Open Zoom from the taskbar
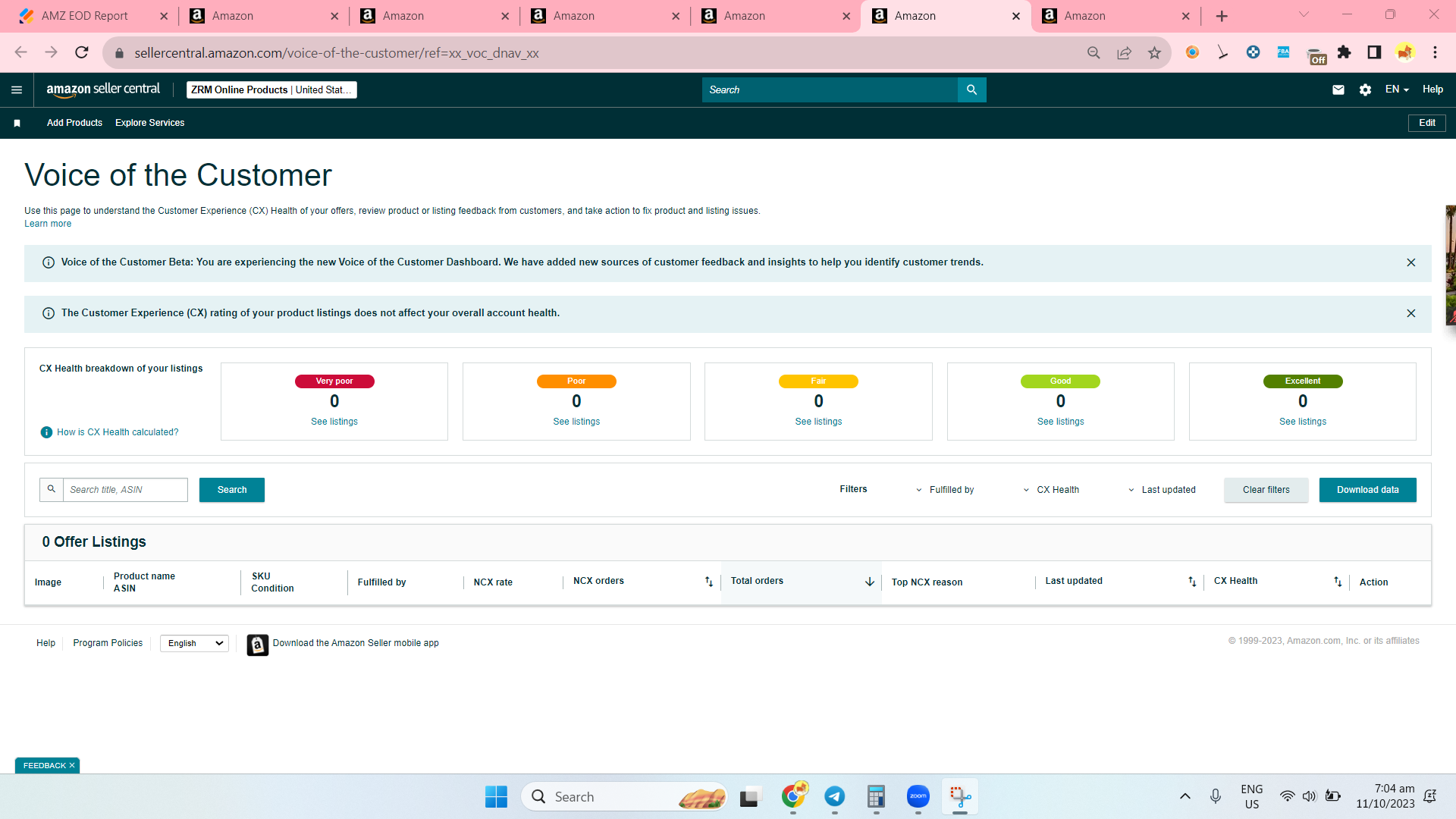The image size is (1456, 819). 918,796
